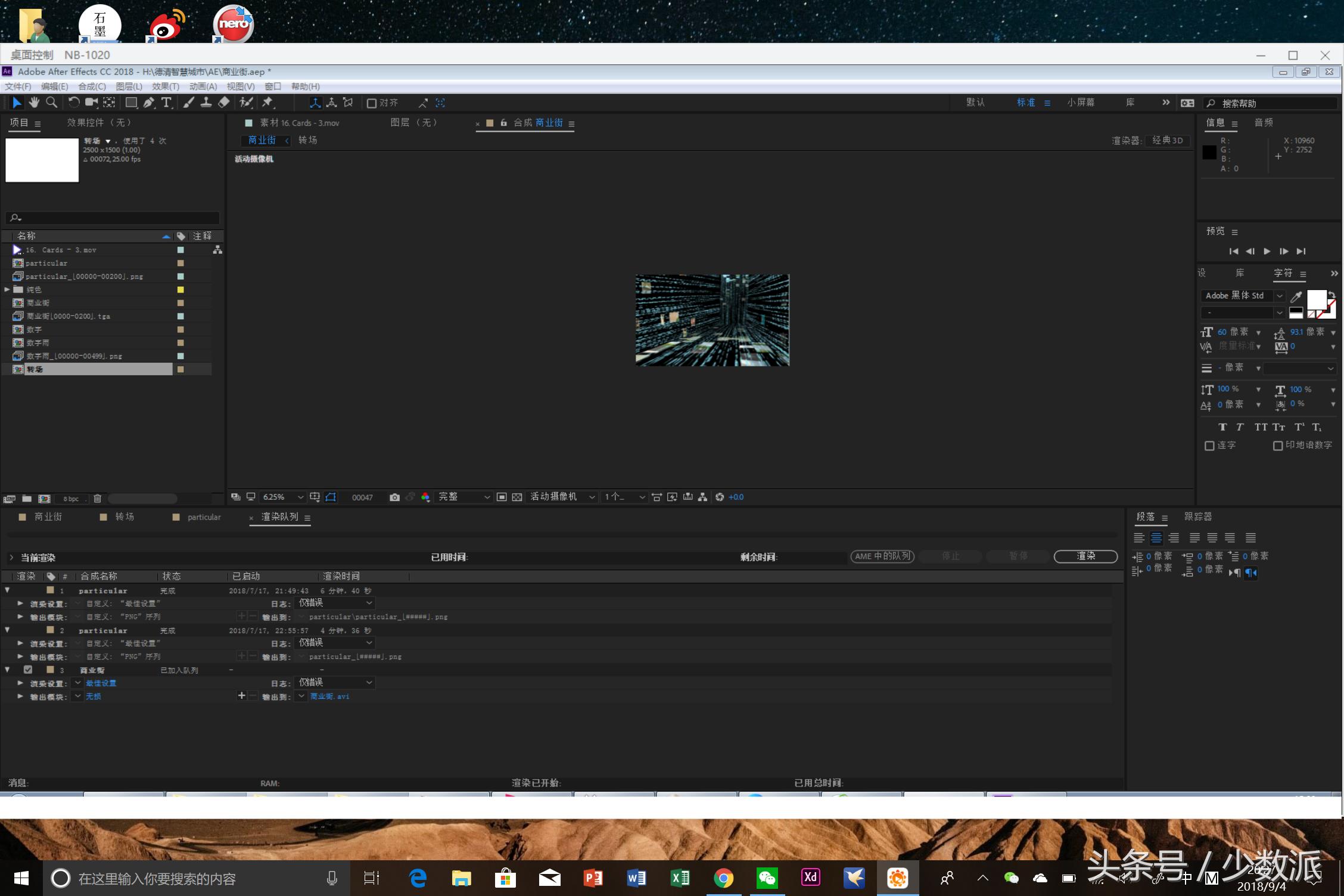Image resolution: width=1344 pixels, height=896 pixels.
Task: Expand the 纯色 folder in project panel
Action: (7, 290)
